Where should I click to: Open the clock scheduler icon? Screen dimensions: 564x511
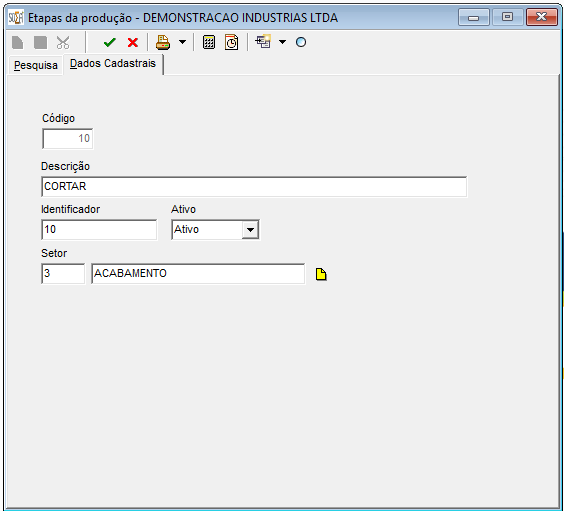point(231,42)
